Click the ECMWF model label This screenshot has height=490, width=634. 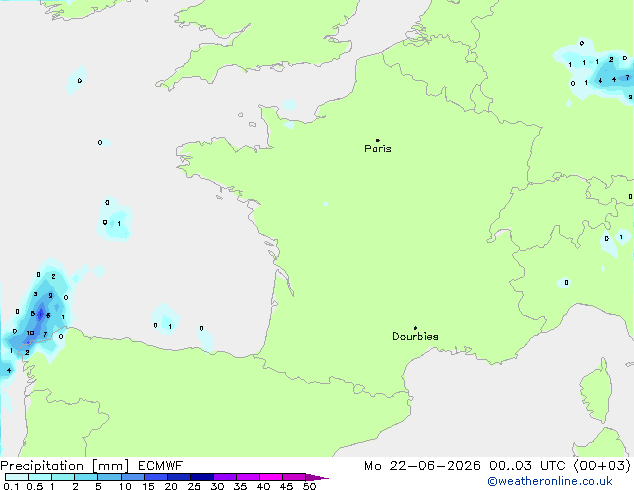point(160,466)
